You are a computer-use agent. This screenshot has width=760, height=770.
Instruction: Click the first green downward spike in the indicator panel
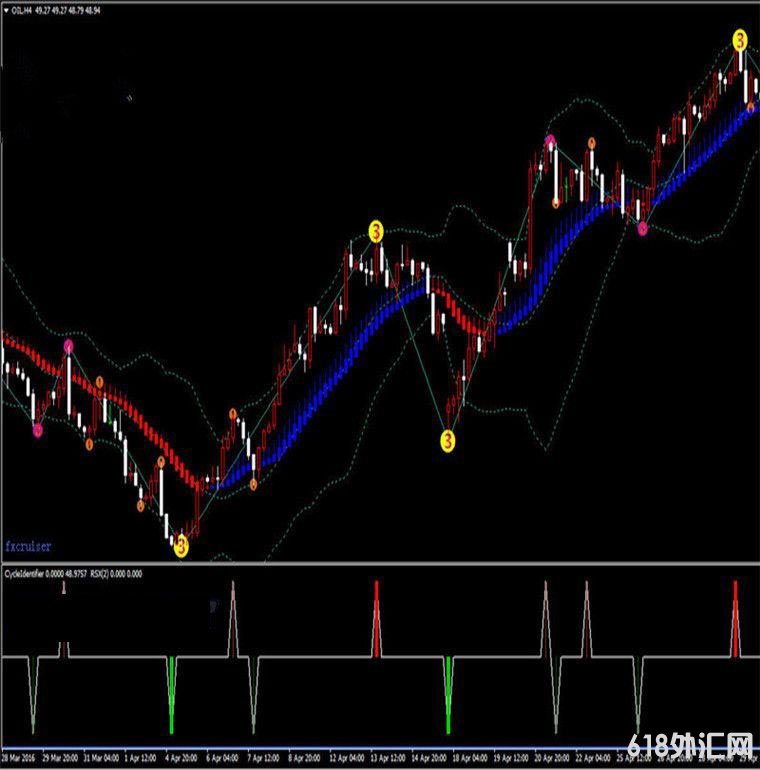(x=172, y=700)
